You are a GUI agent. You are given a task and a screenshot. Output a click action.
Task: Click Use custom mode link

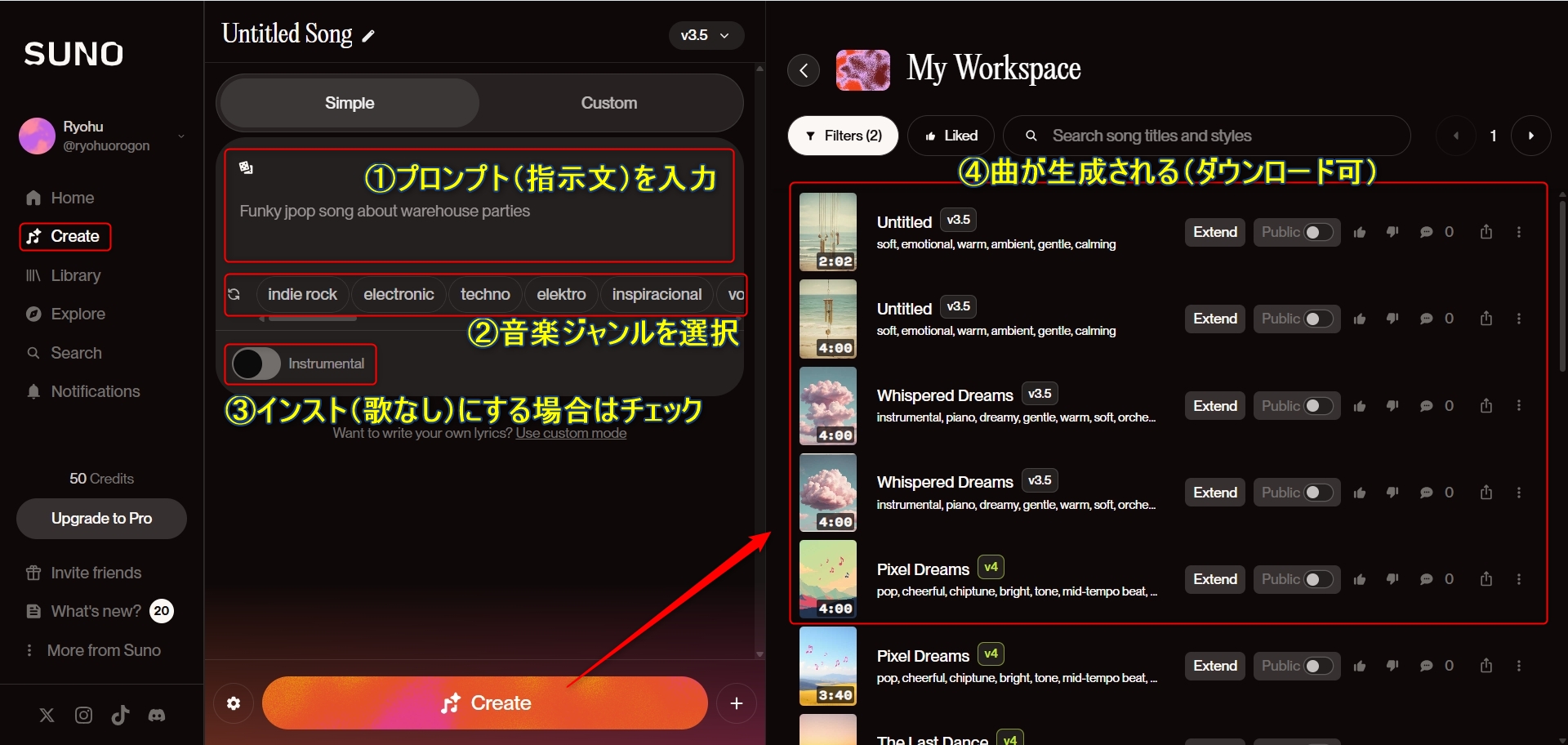[571, 433]
